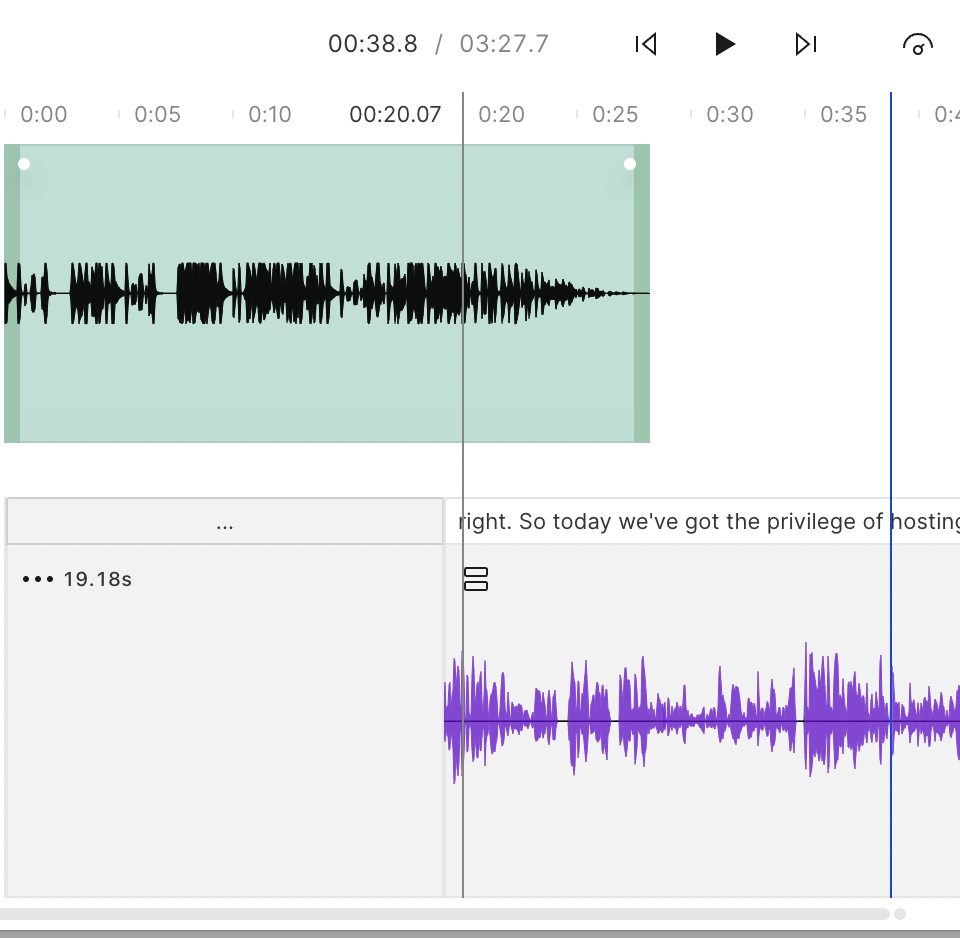Open the three-dots menu beside 19.18s
This screenshot has width=960, height=938.
coord(38,579)
